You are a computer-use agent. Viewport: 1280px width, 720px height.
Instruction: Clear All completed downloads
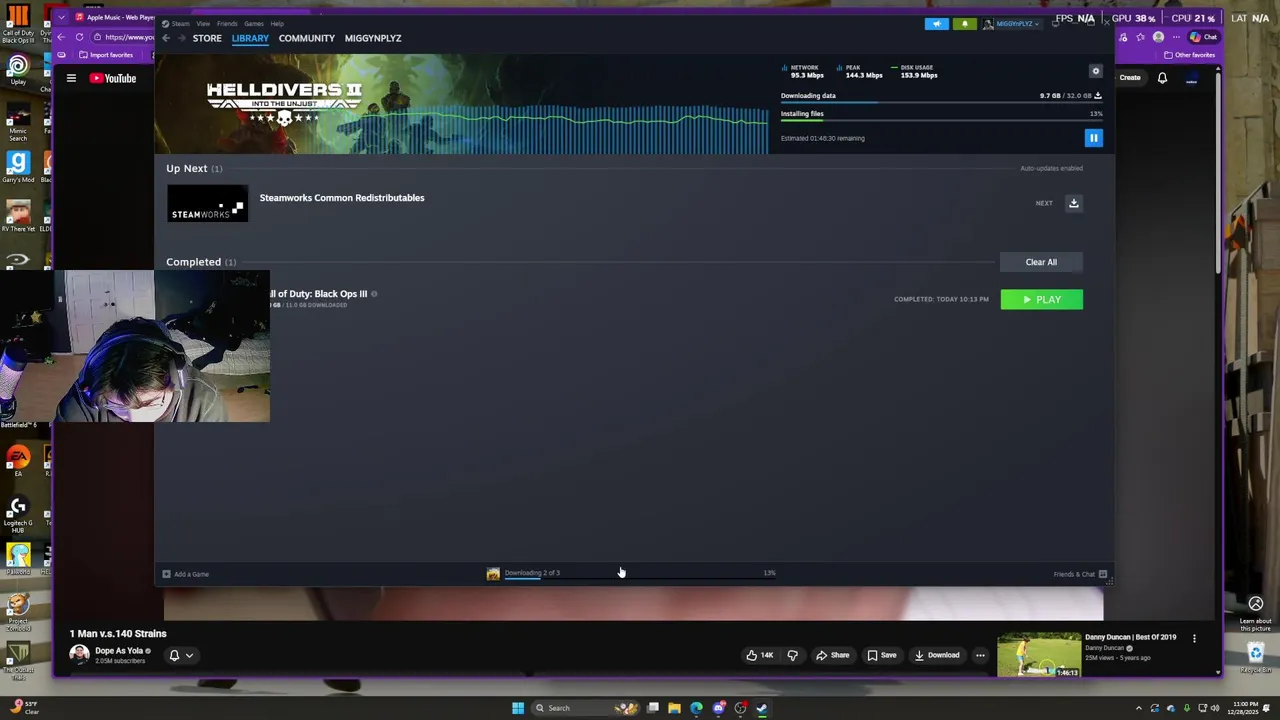(1040, 262)
